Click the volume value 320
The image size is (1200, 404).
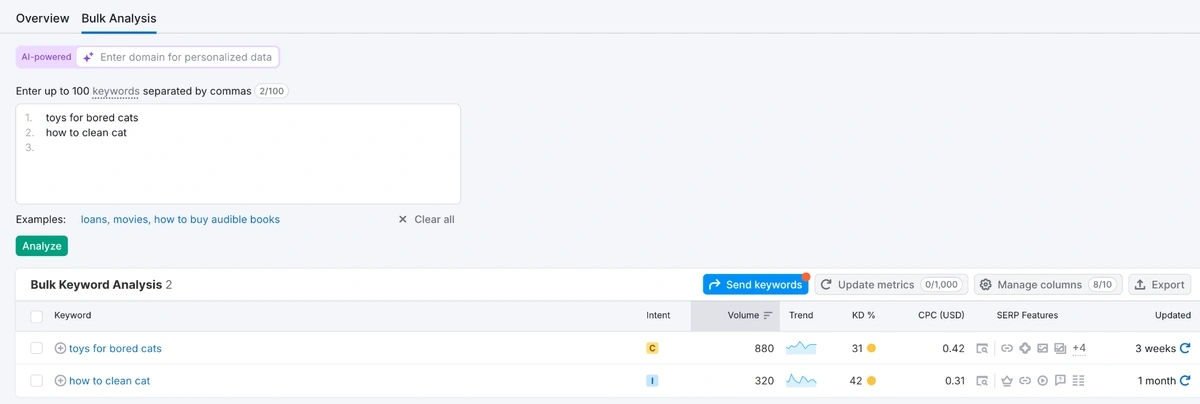click(x=764, y=380)
